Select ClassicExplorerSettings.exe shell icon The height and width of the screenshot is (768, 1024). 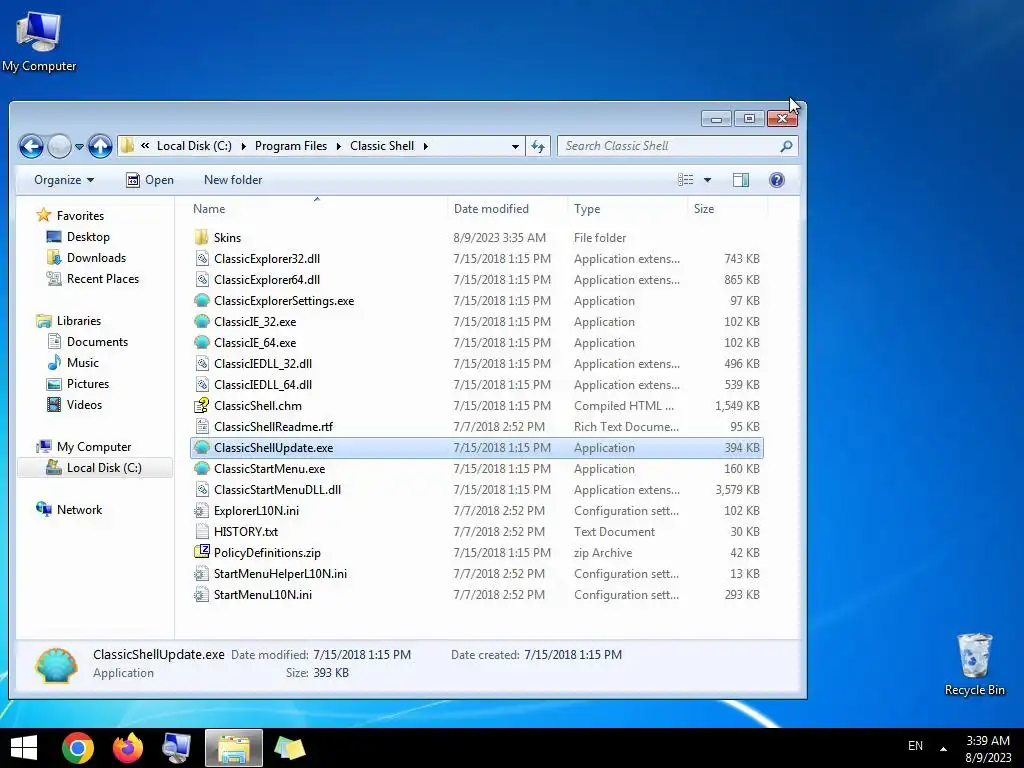(202, 300)
